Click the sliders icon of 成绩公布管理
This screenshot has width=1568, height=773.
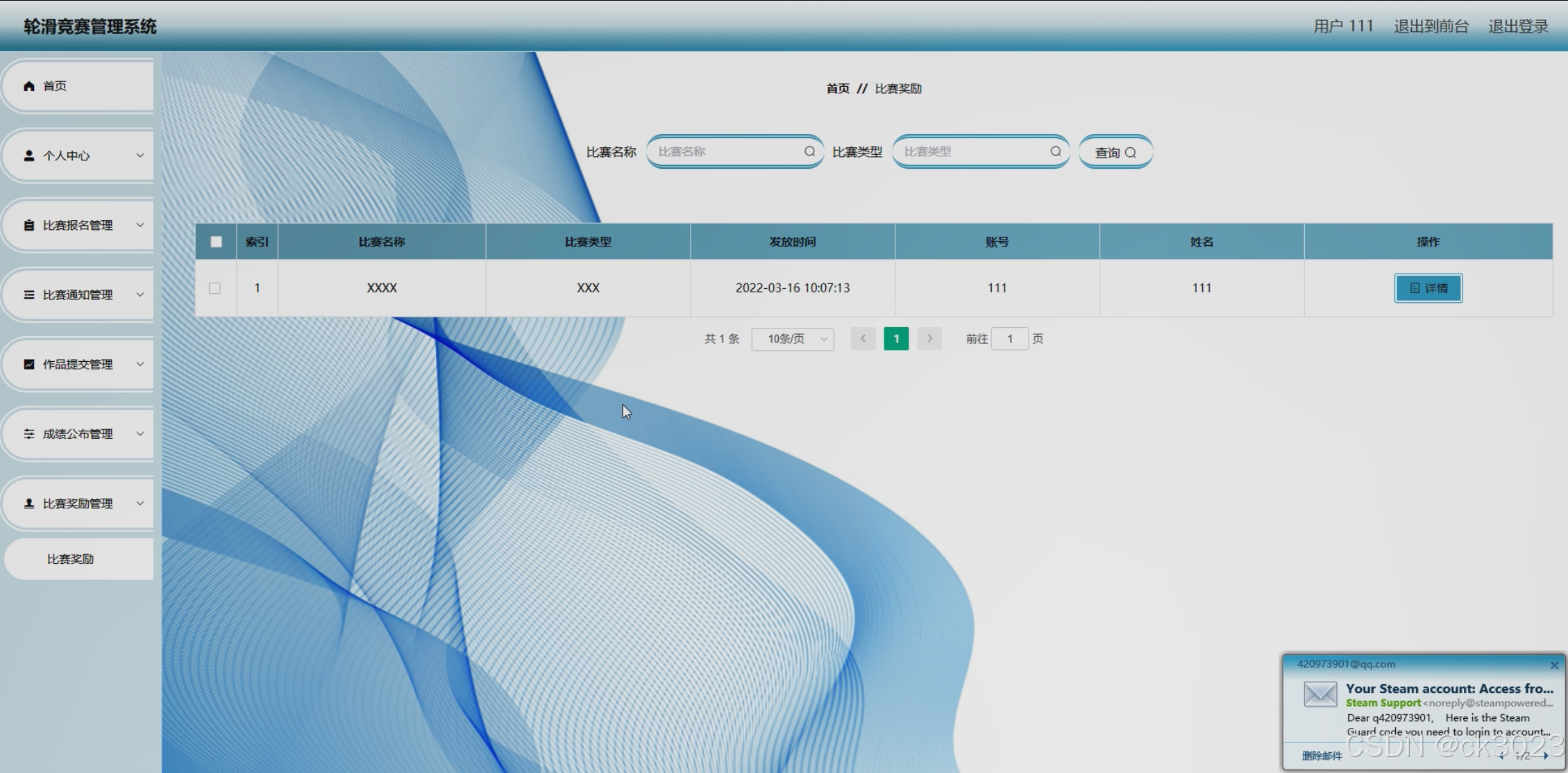tap(29, 433)
